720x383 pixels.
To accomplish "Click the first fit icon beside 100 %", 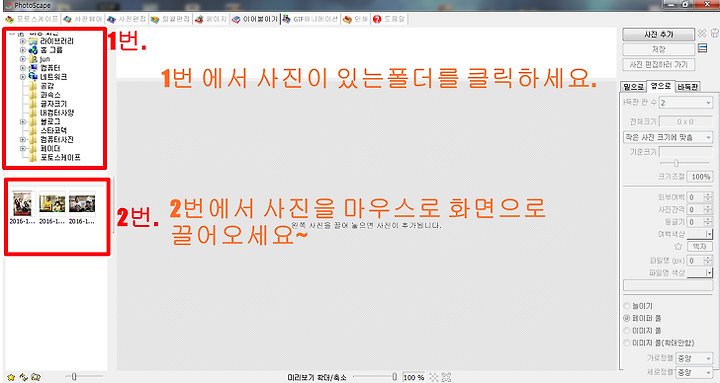I will (433, 377).
